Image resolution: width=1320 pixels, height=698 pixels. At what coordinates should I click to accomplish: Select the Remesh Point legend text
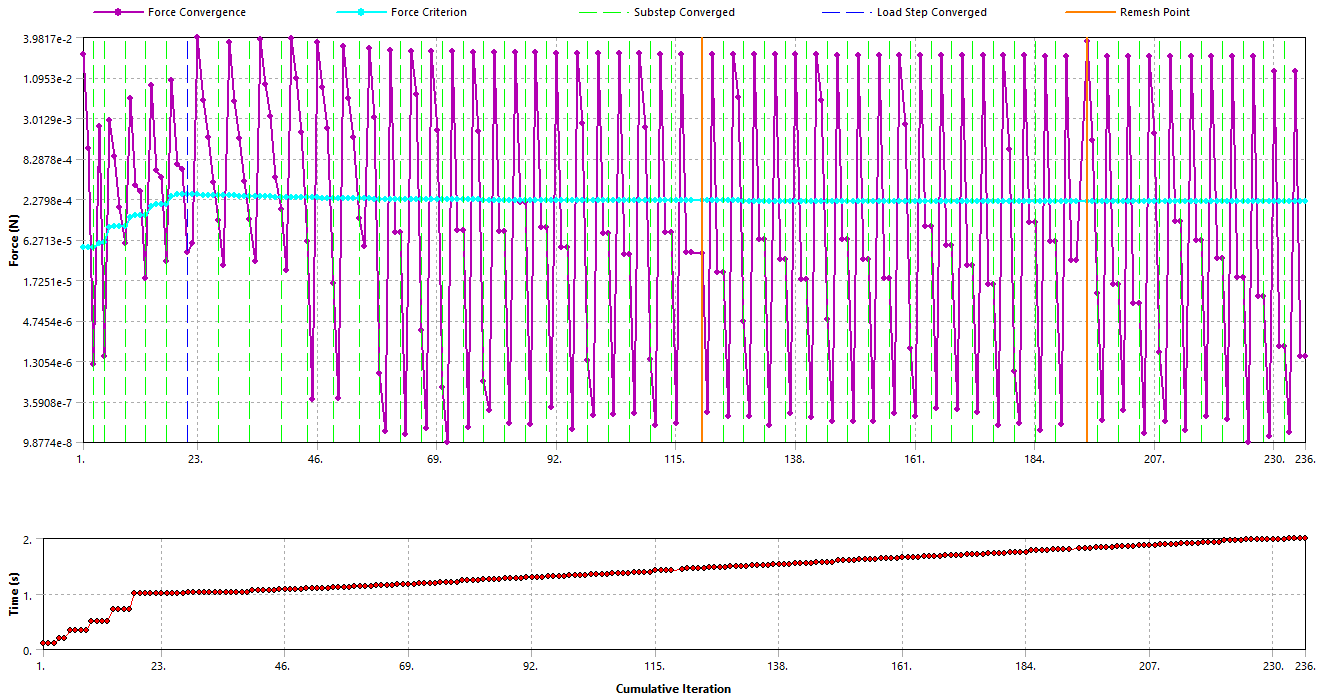pyautogui.click(x=1157, y=13)
